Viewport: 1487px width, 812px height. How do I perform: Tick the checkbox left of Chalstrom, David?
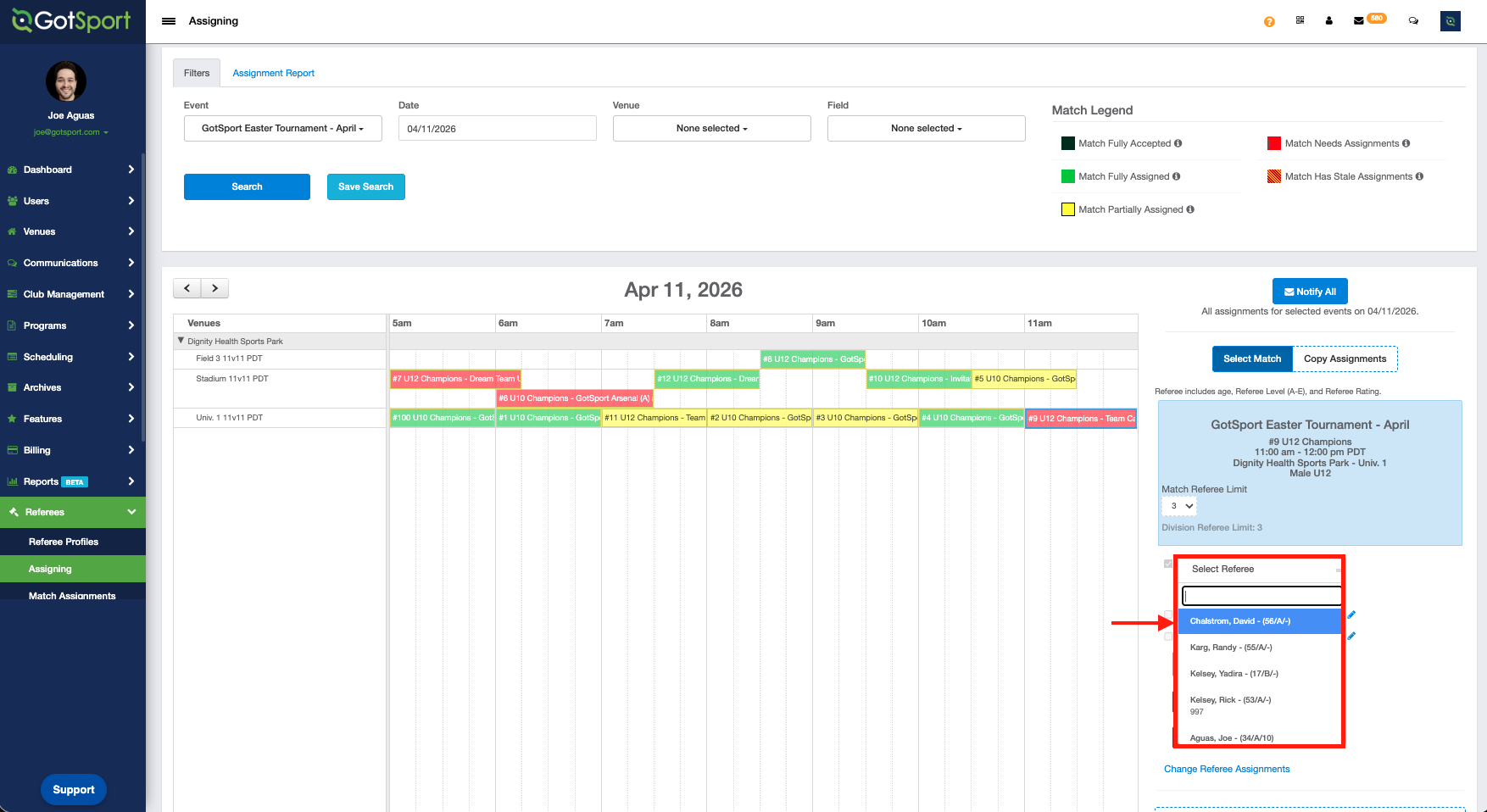pos(1168,615)
